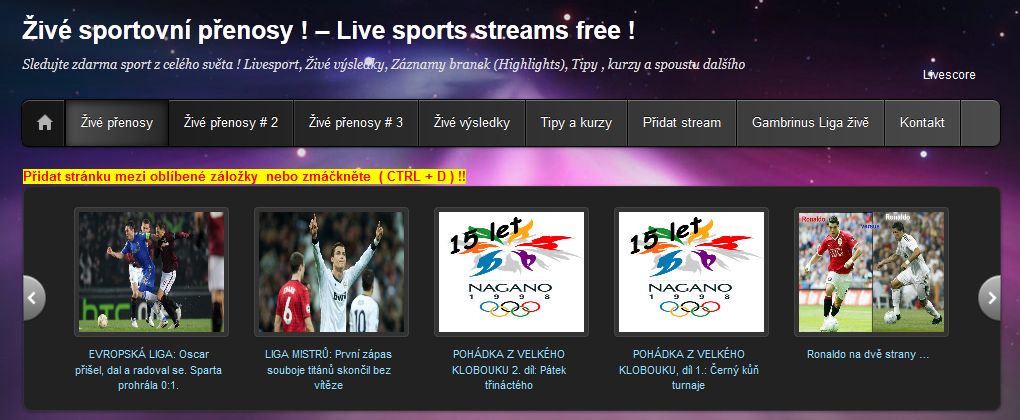This screenshot has height=420, width=1020.
Task: Click the carousel previous arrow
Action: [33, 298]
